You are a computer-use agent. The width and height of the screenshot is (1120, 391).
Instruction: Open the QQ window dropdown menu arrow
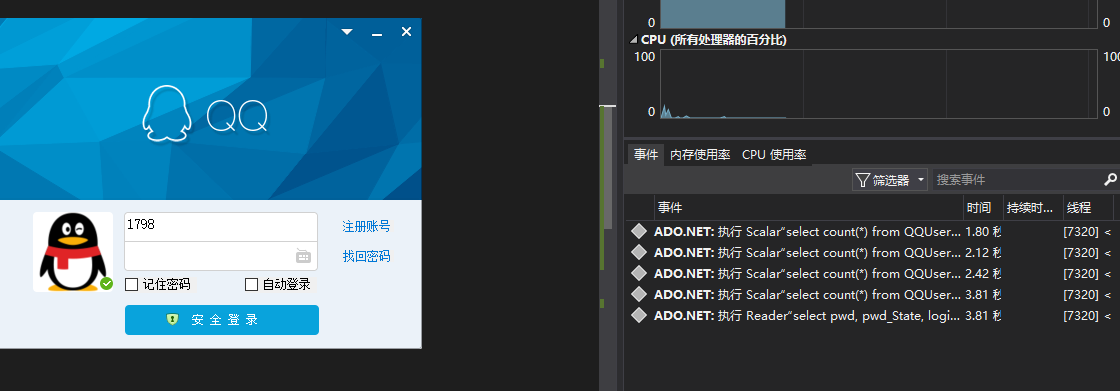click(347, 31)
